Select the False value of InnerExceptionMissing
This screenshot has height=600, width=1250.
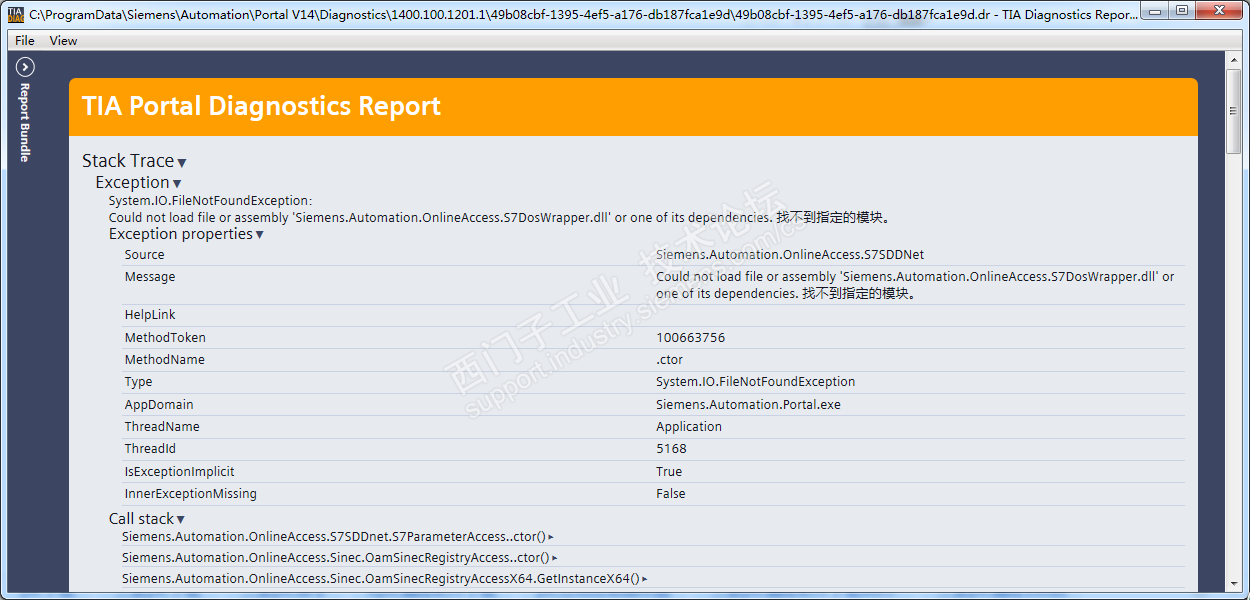(x=671, y=494)
